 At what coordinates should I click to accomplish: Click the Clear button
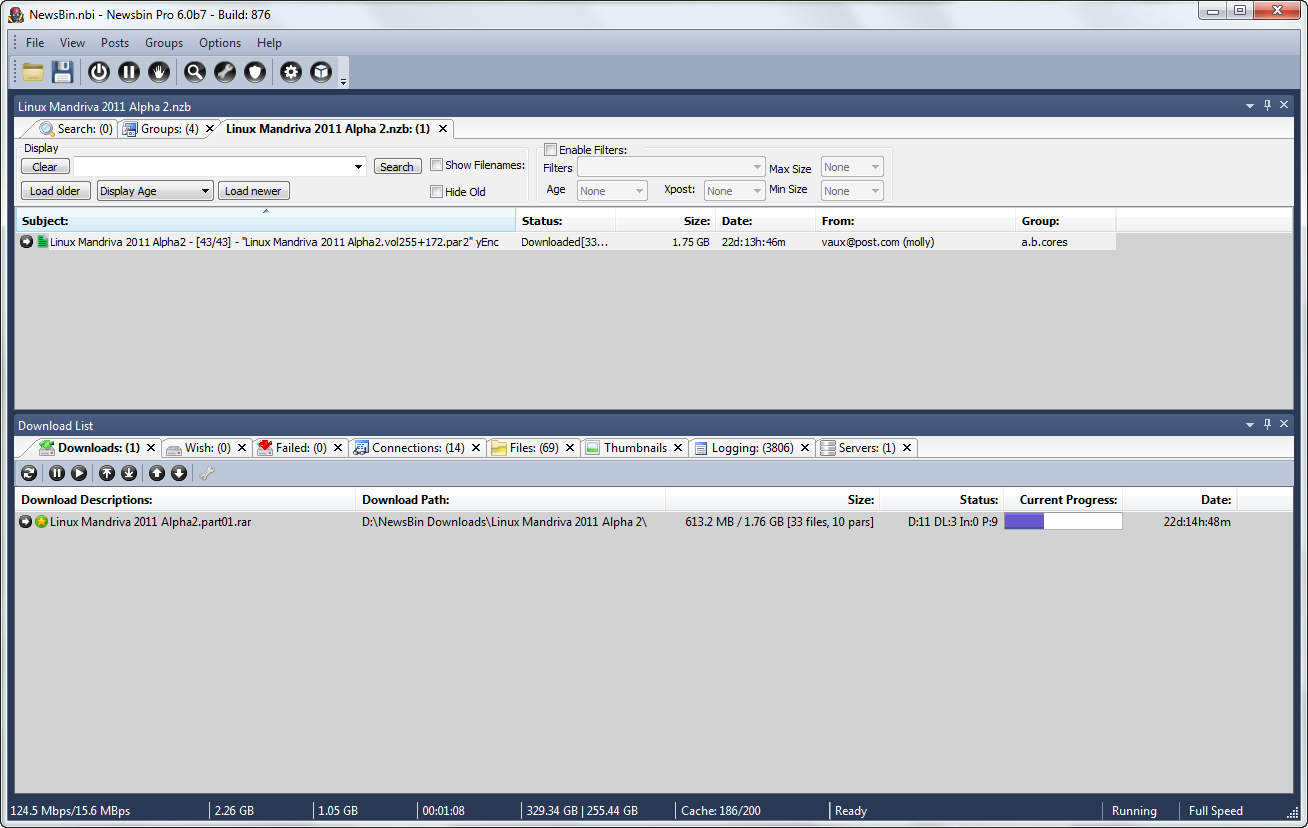pyautogui.click(x=45, y=167)
